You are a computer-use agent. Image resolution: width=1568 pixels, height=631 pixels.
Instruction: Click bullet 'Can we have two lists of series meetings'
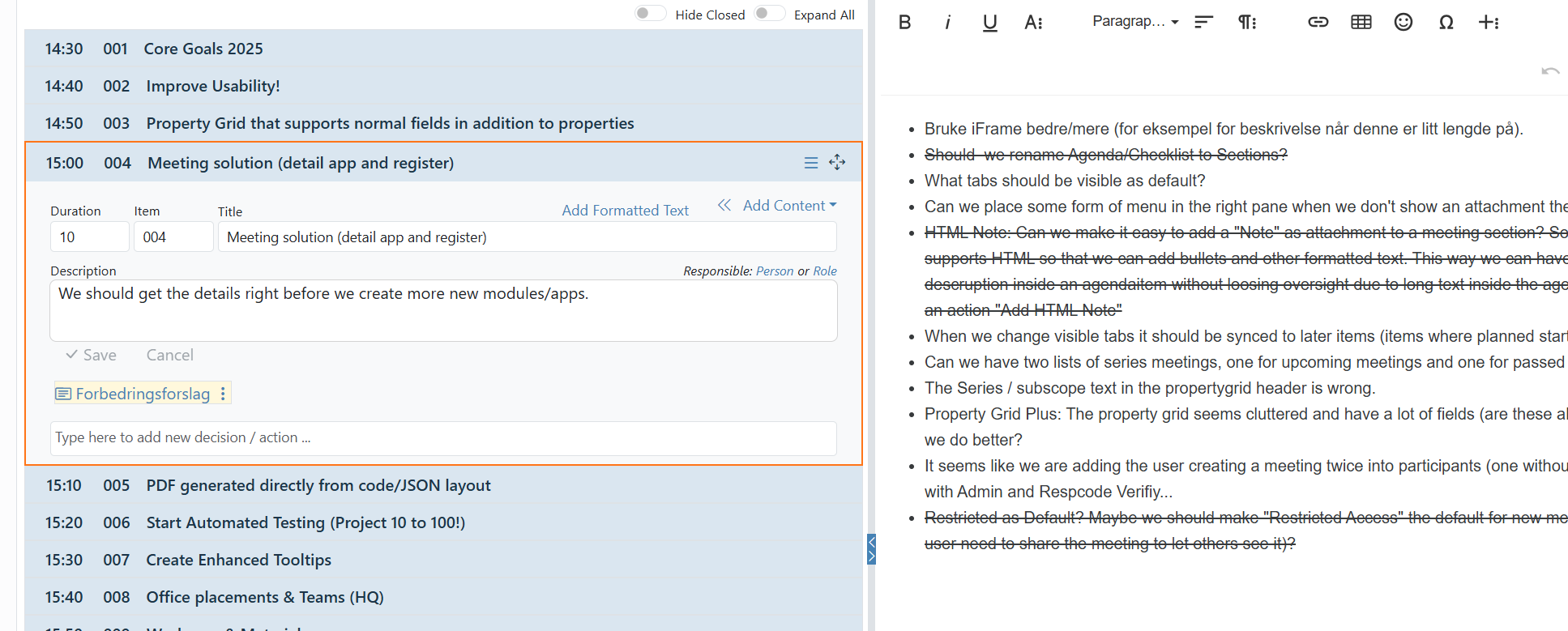(1245, 362)
